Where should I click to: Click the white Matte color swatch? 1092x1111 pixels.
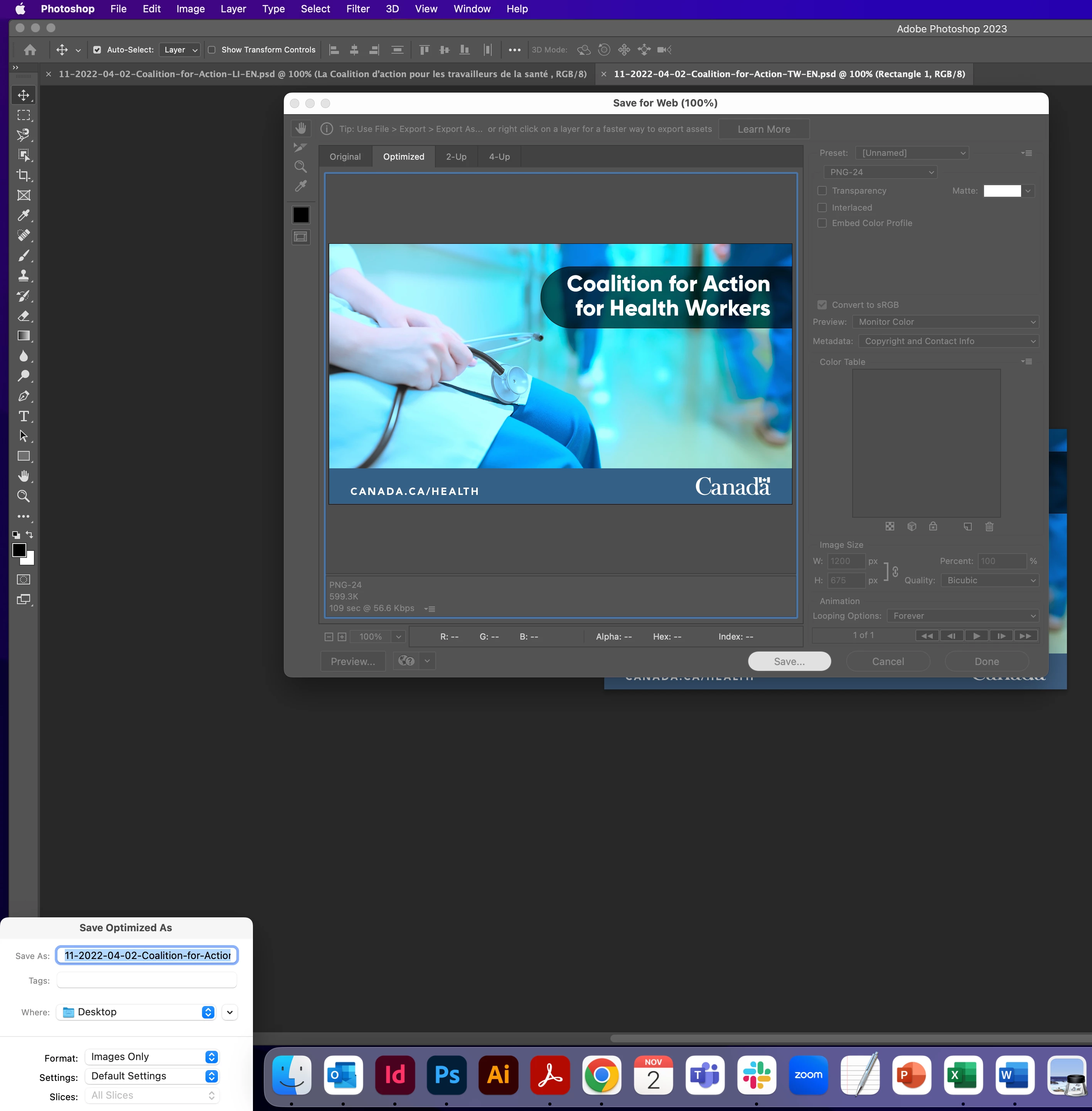pos(1001,191)
